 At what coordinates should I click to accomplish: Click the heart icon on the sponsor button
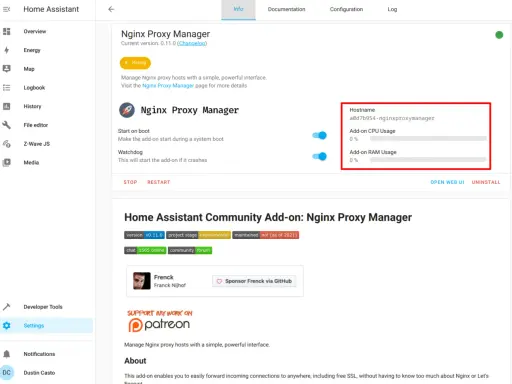point(219,281)
